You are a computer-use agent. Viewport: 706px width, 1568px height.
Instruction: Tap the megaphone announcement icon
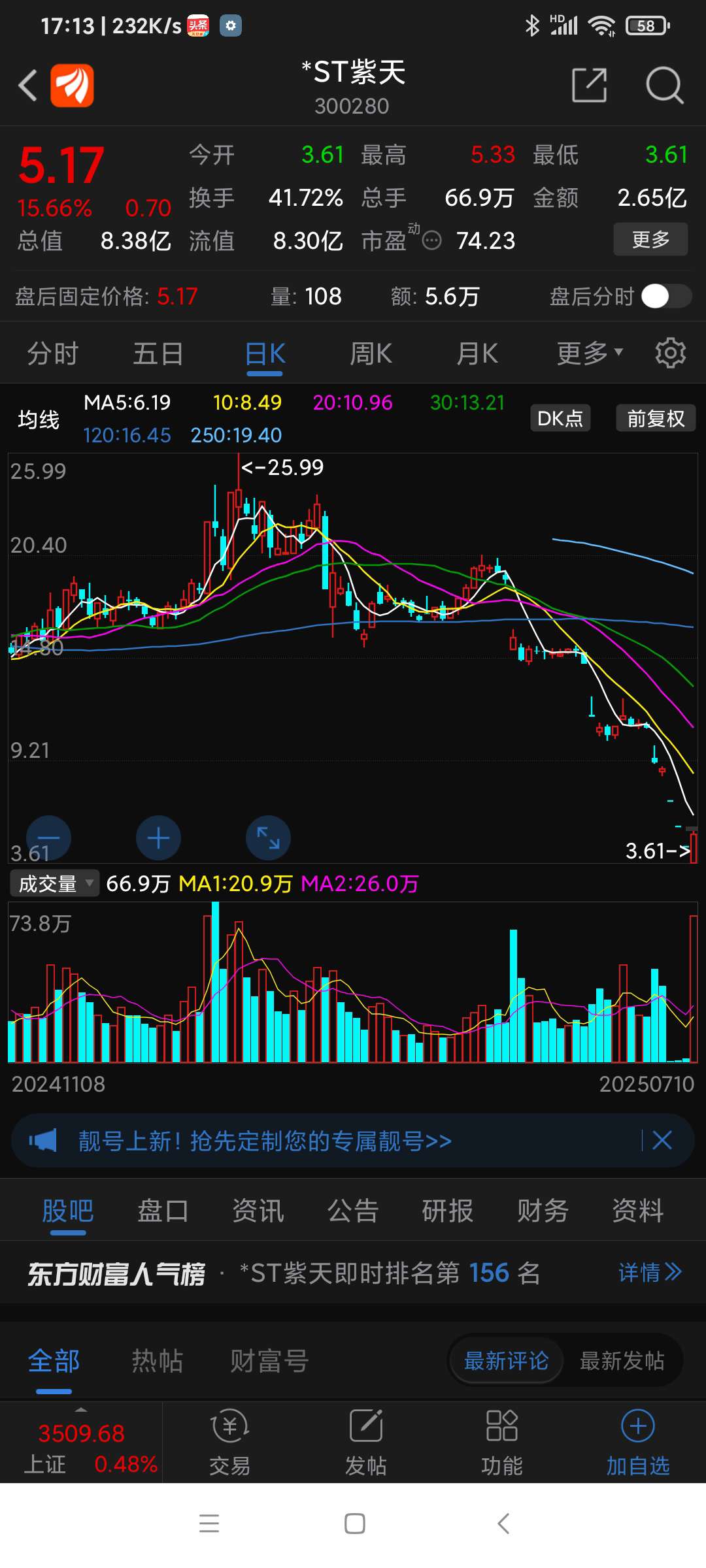pyautogui.click(x=43, y=1141)
